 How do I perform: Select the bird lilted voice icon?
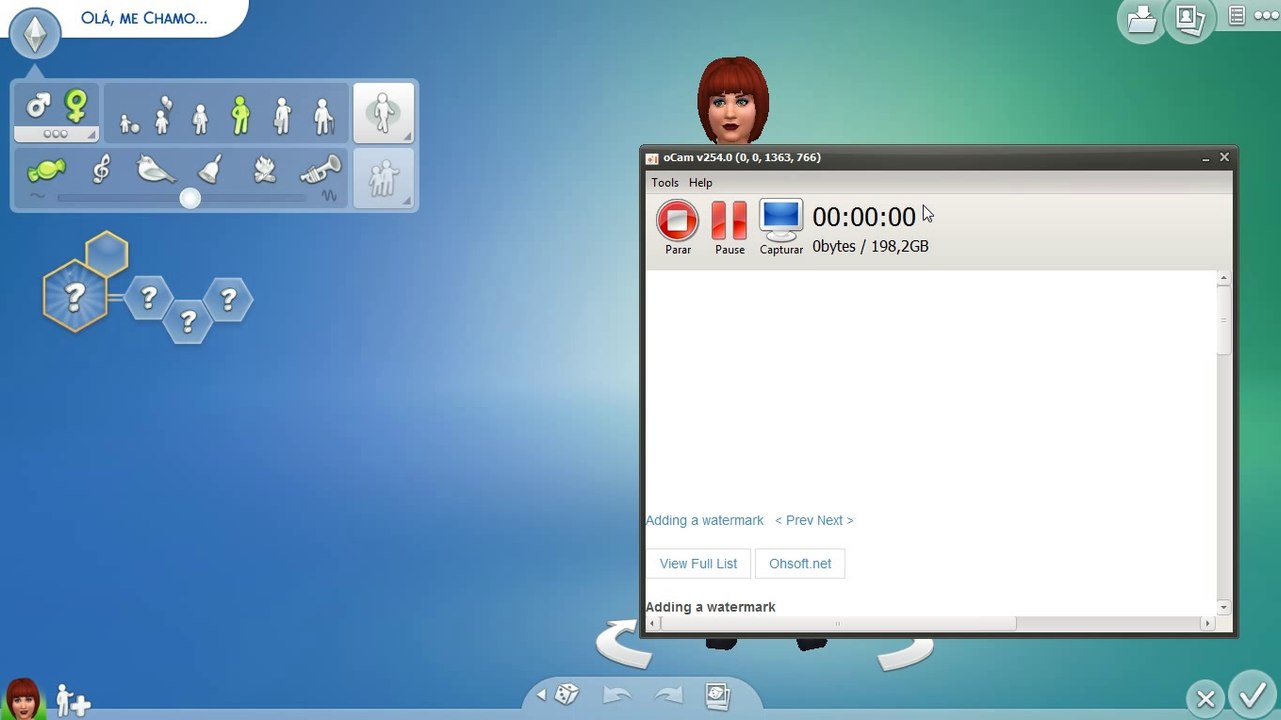(155, 170)
